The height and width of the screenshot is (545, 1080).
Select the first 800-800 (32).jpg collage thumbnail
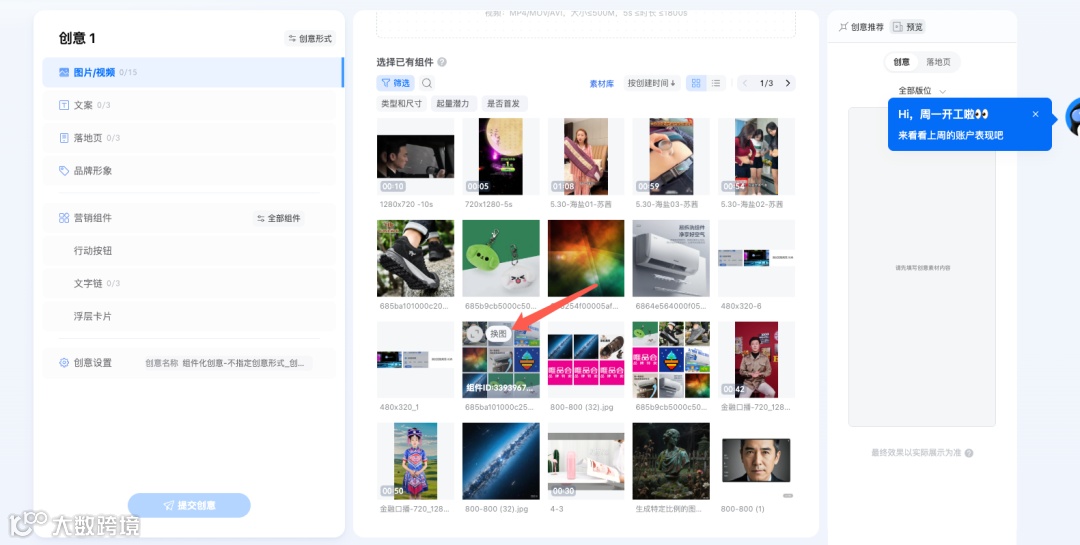586,360
